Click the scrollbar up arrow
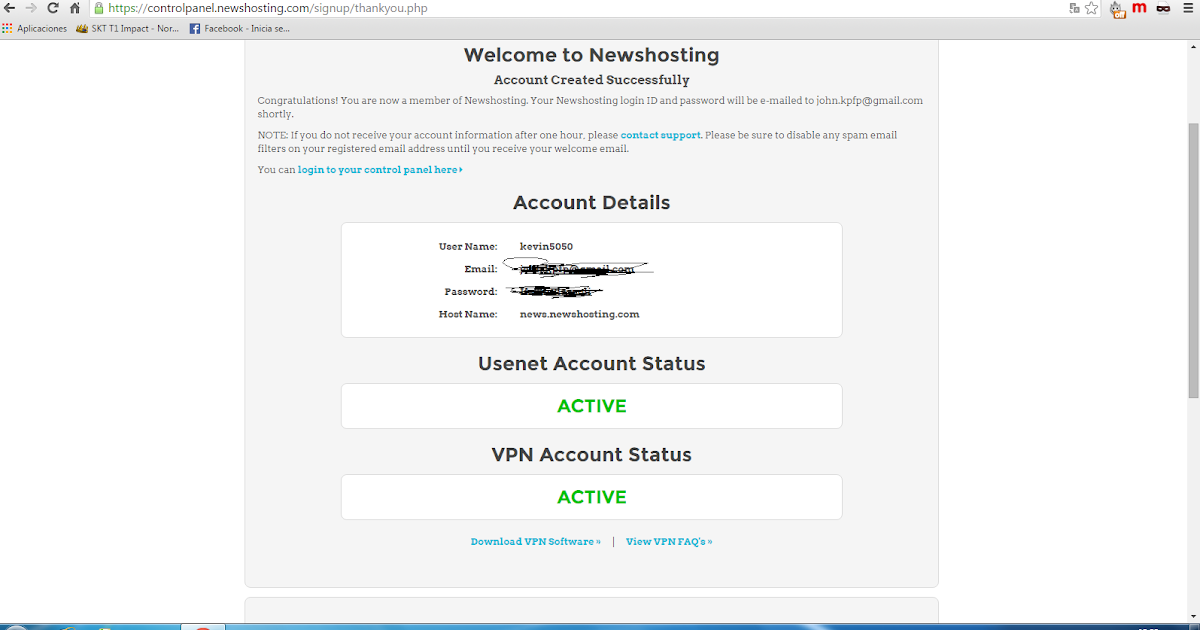 click(1193, 46)
